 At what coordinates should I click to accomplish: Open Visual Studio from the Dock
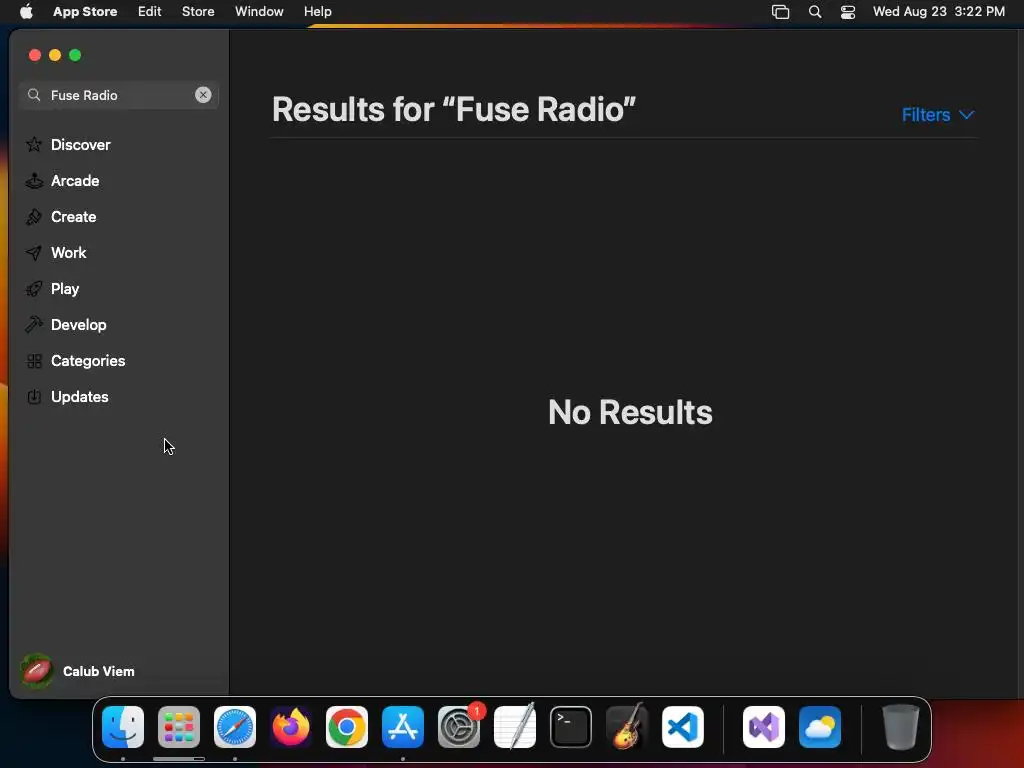point(764,727)
